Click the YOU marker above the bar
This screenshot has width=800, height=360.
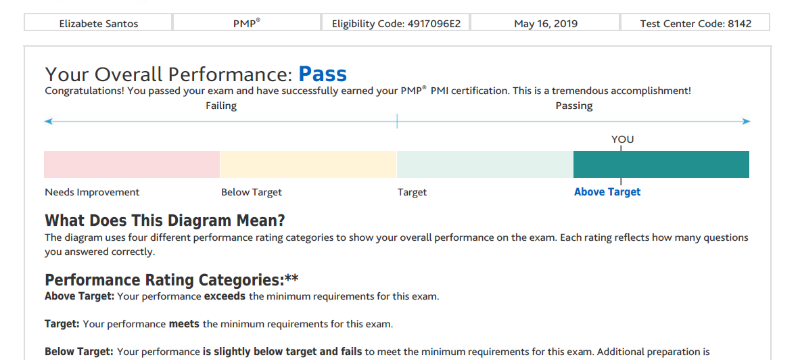click(x=622, y=140)
